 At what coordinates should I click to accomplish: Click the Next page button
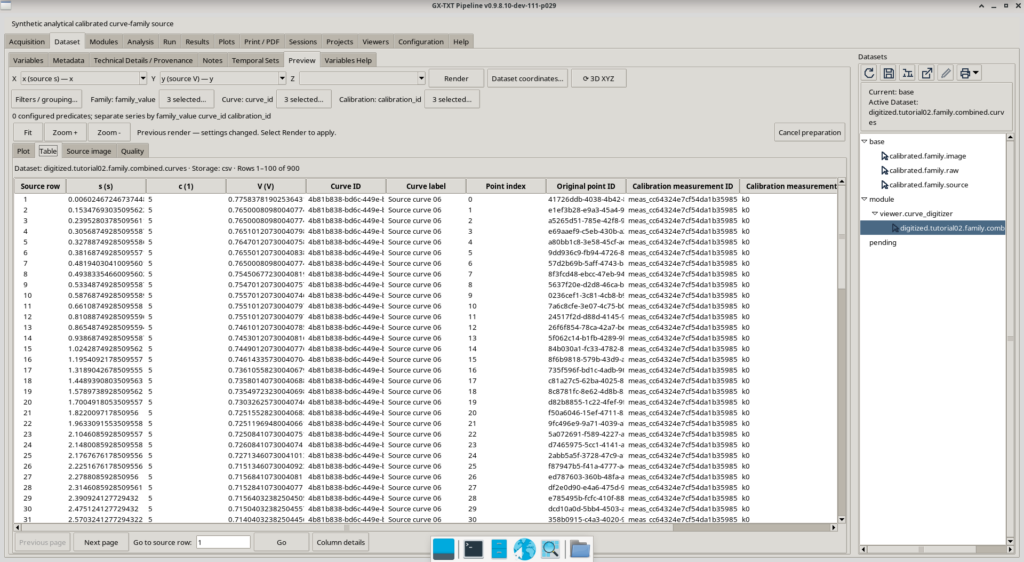(x=101, y=542)
